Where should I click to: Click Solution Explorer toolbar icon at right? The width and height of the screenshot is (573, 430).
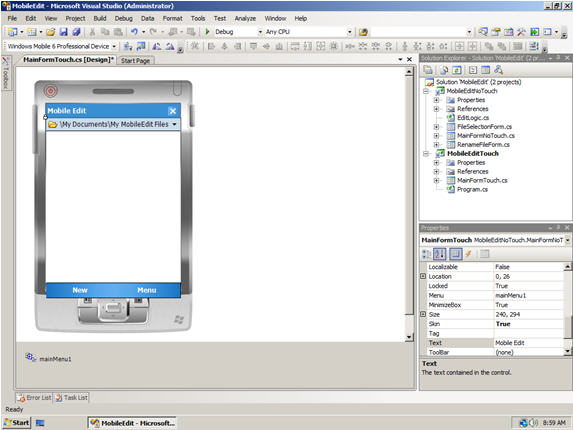tap(483, 32)
